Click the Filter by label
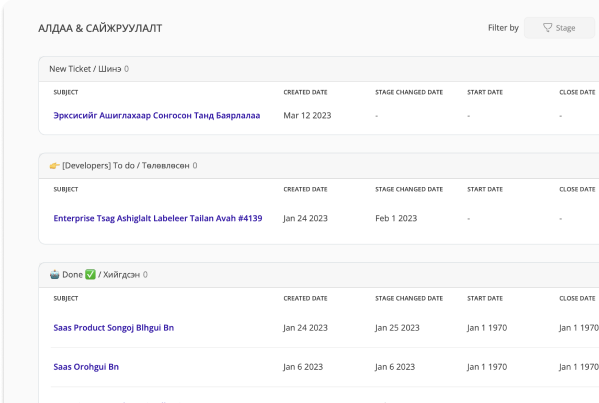599x403 pixels. click(x=503, y=28)
